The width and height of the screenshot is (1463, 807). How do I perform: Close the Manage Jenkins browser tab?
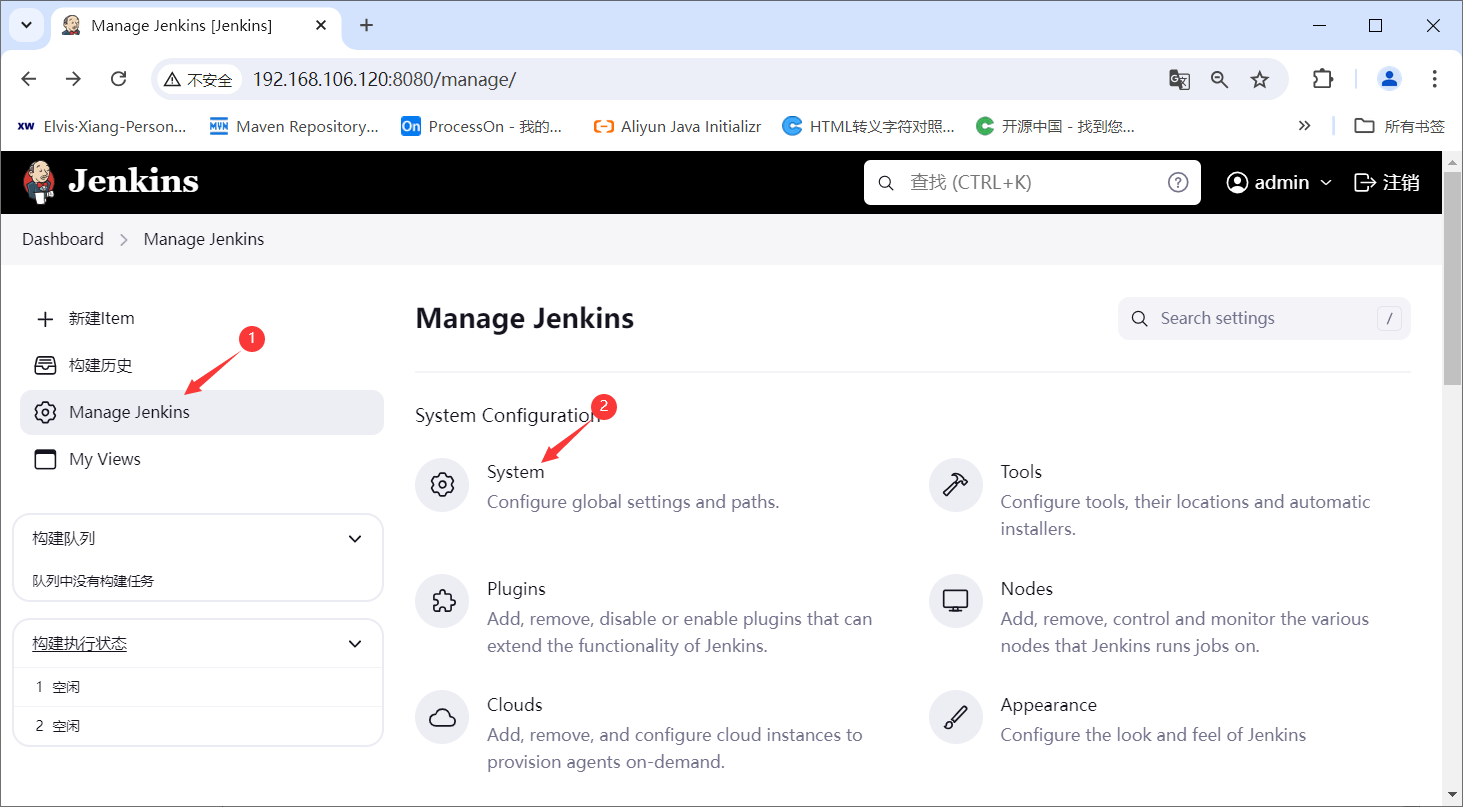tap(322, 25)
